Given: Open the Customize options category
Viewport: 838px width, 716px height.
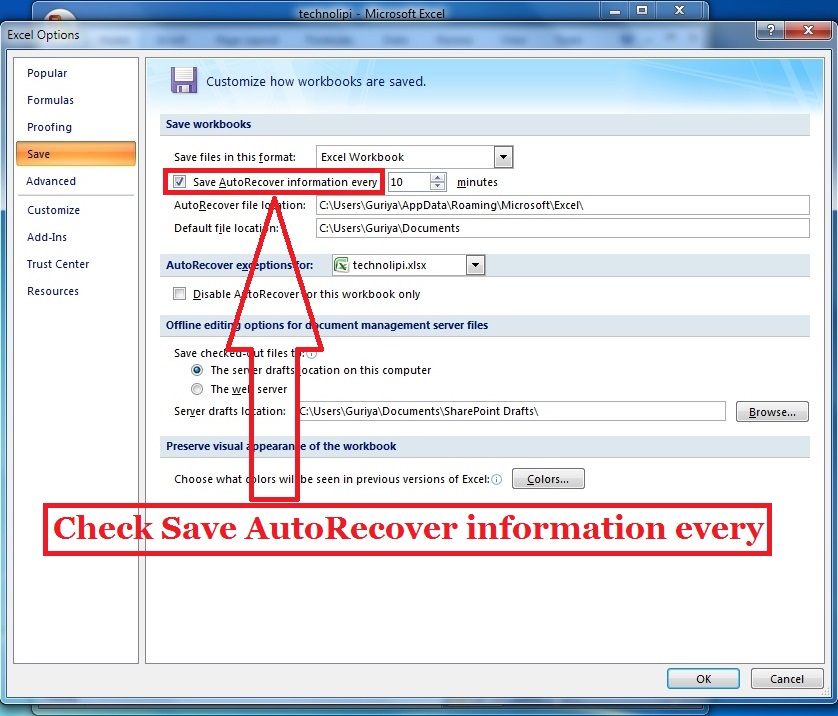Looking at the screenshot, I should (x=53, y=210).
